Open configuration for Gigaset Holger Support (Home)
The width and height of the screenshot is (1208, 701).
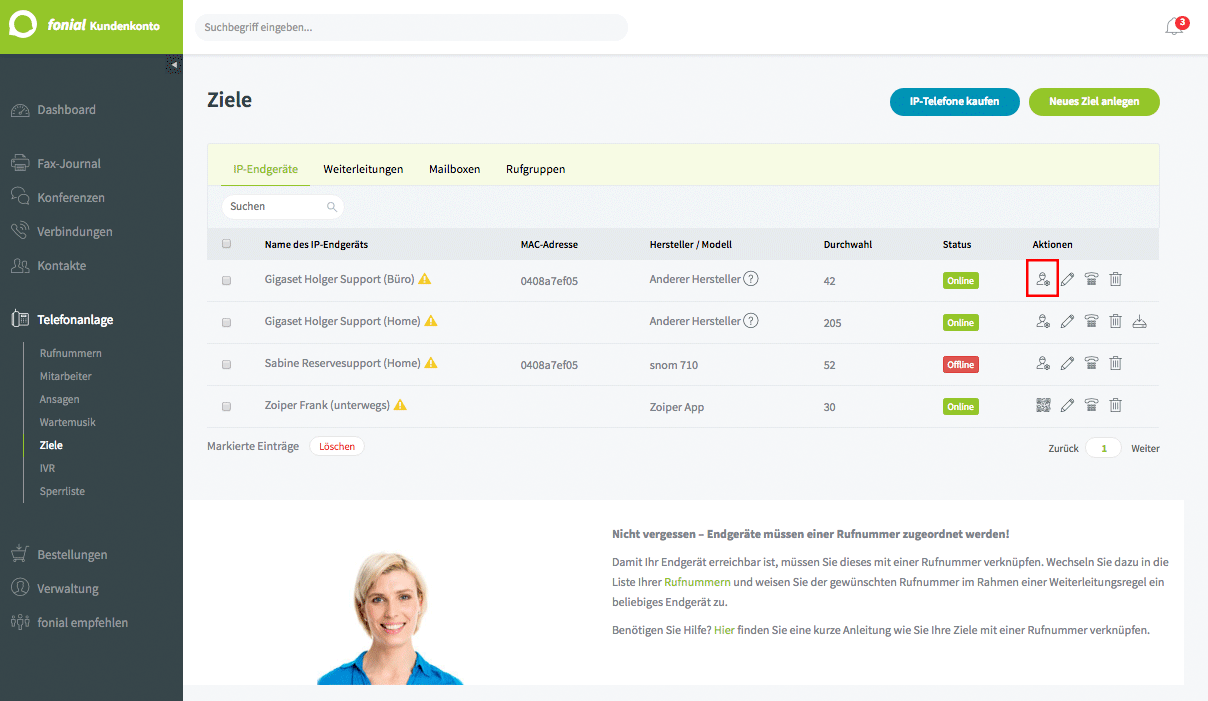click(1043, 322)
